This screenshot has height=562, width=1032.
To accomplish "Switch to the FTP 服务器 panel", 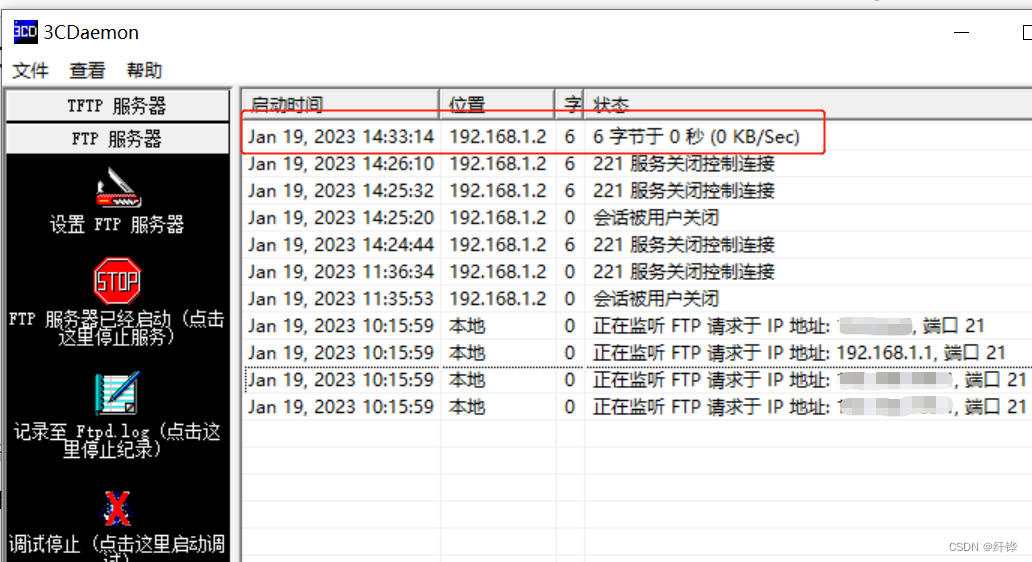I will 117,139.
